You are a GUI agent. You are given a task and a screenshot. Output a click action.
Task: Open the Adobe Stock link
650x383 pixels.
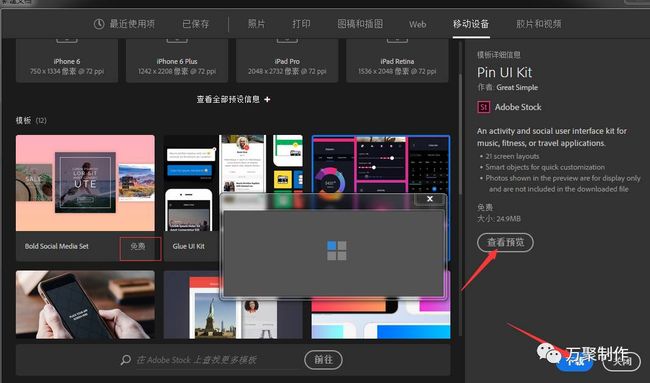point(518,107)
